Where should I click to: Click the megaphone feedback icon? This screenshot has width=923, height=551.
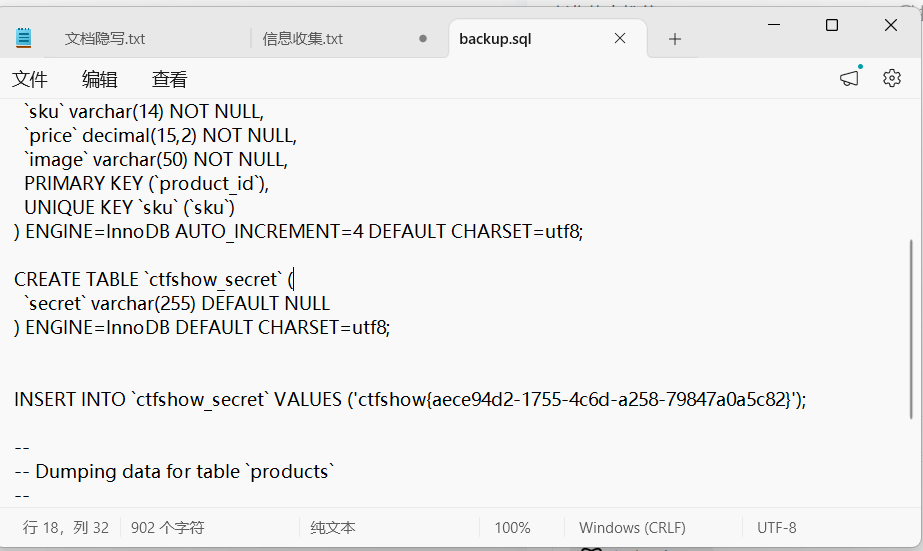(x=849, y=78)
